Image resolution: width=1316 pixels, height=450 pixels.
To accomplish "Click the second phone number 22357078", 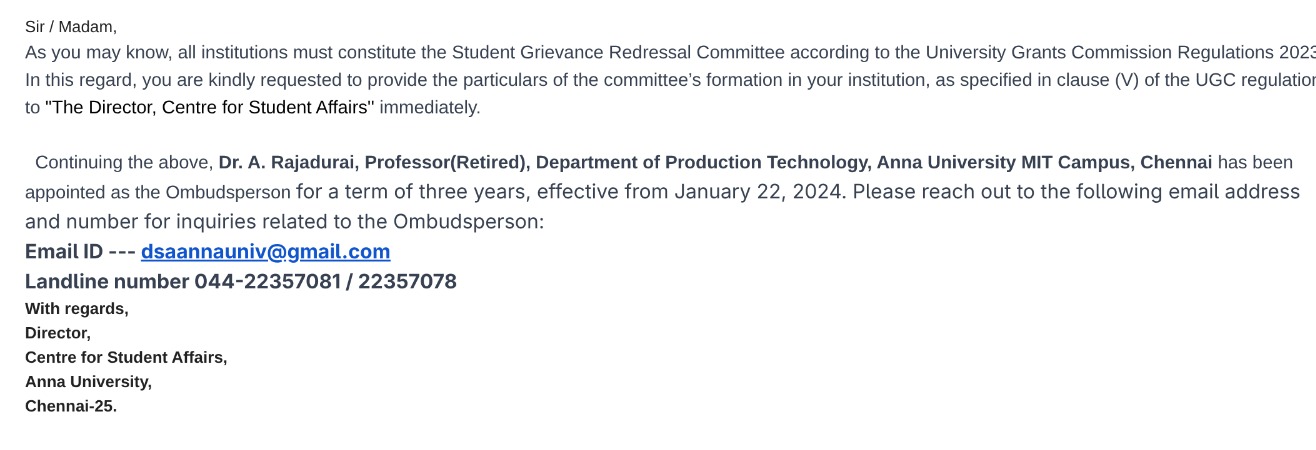I will pyautogui.click(x=407, y=282).
